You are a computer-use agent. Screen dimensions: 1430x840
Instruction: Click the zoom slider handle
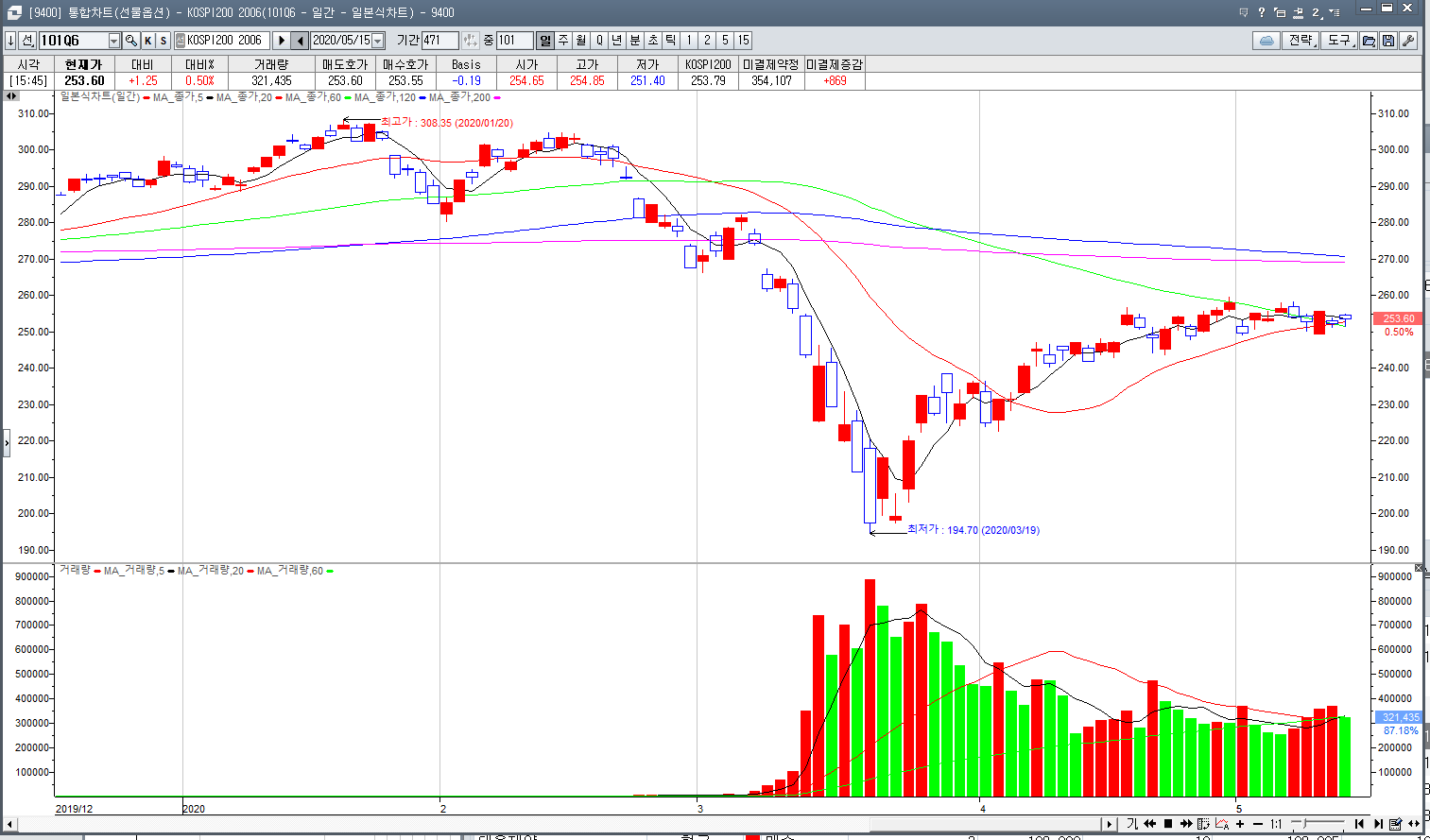[x=1304, y=823]
